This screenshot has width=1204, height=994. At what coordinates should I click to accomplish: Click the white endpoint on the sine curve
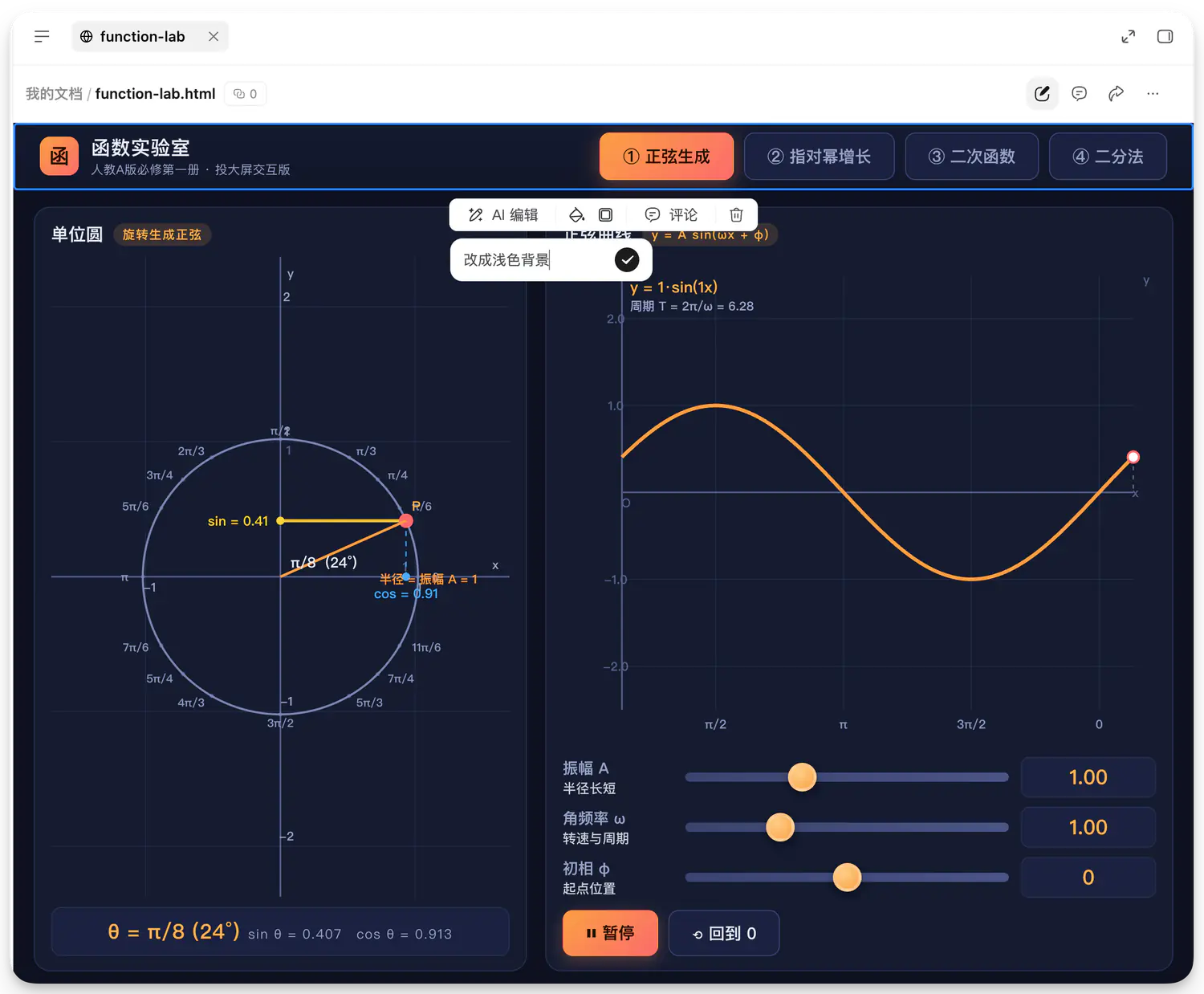pos(1133,457)
